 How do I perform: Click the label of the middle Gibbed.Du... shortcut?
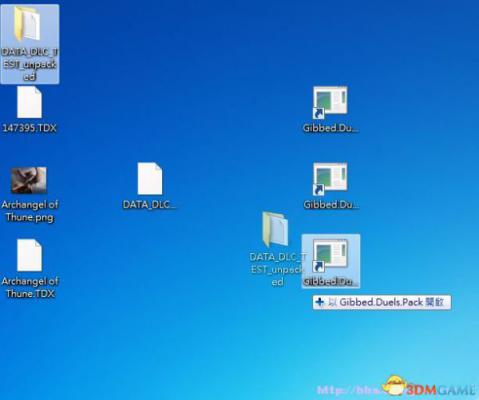pos(331,205)
